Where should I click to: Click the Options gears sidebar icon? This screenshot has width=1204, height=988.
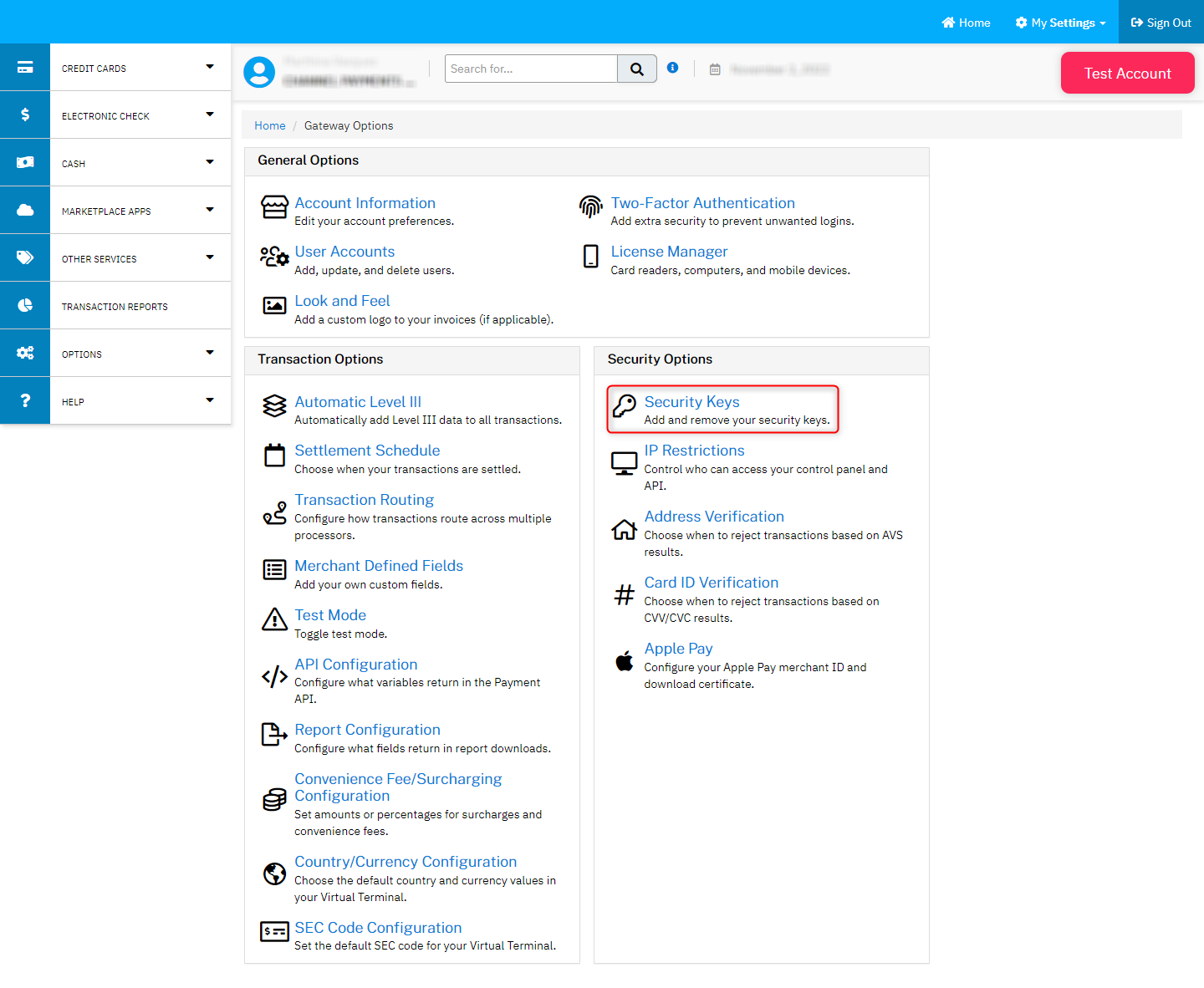[x=25, y=353]
